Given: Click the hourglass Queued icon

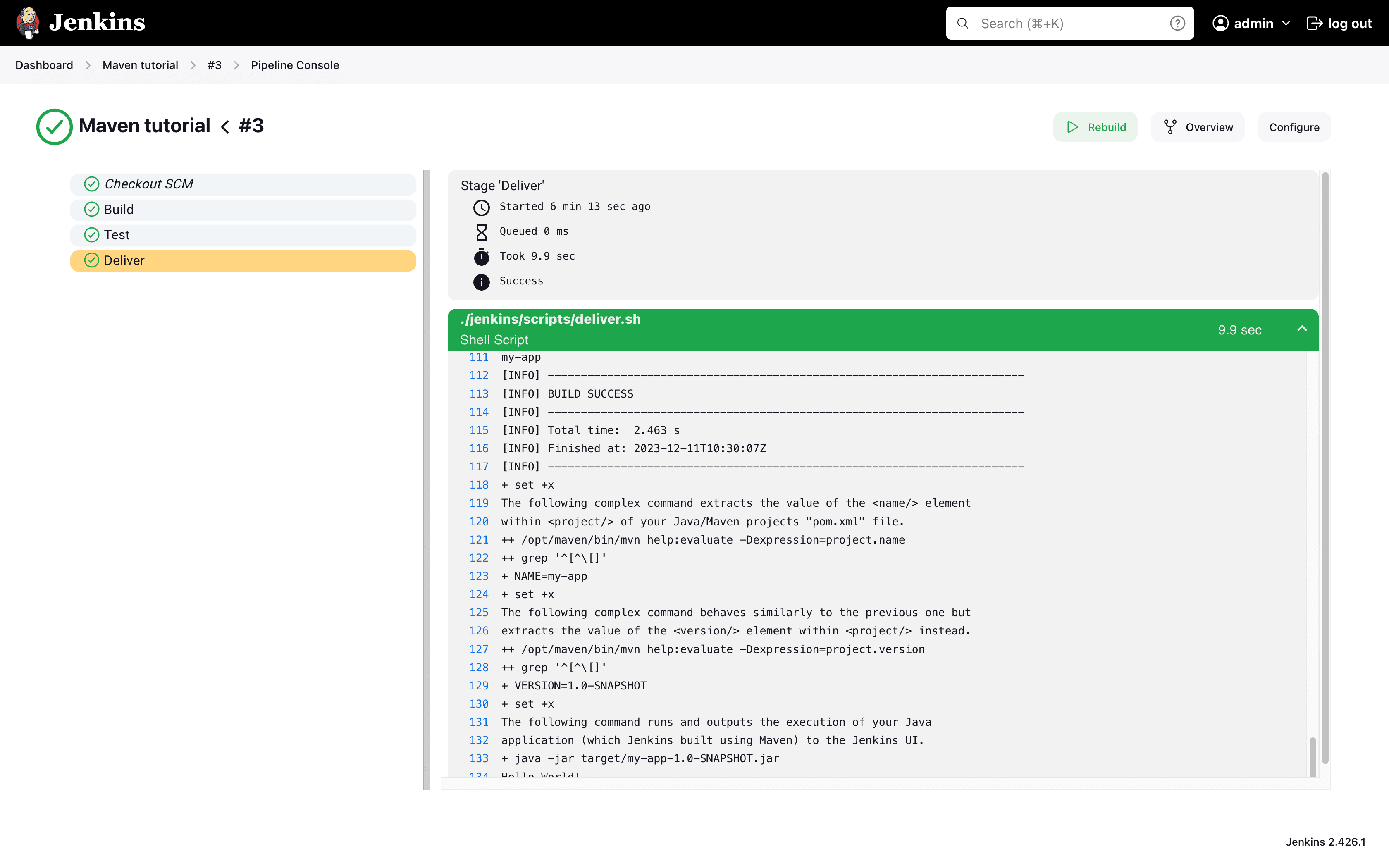Looking at the screenshot, I should click(481, 232).
